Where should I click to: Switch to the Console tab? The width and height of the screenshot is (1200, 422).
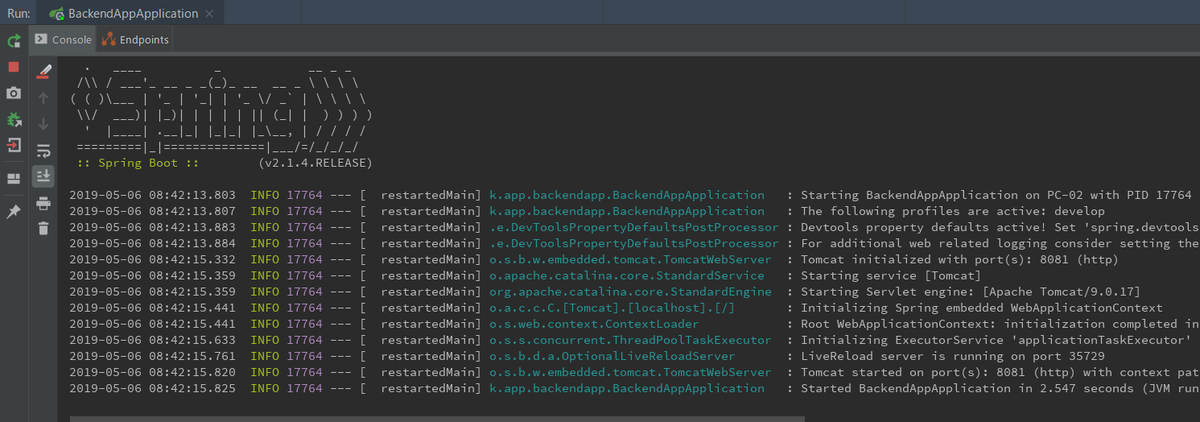pyautogui.click(x=64, y=40)
